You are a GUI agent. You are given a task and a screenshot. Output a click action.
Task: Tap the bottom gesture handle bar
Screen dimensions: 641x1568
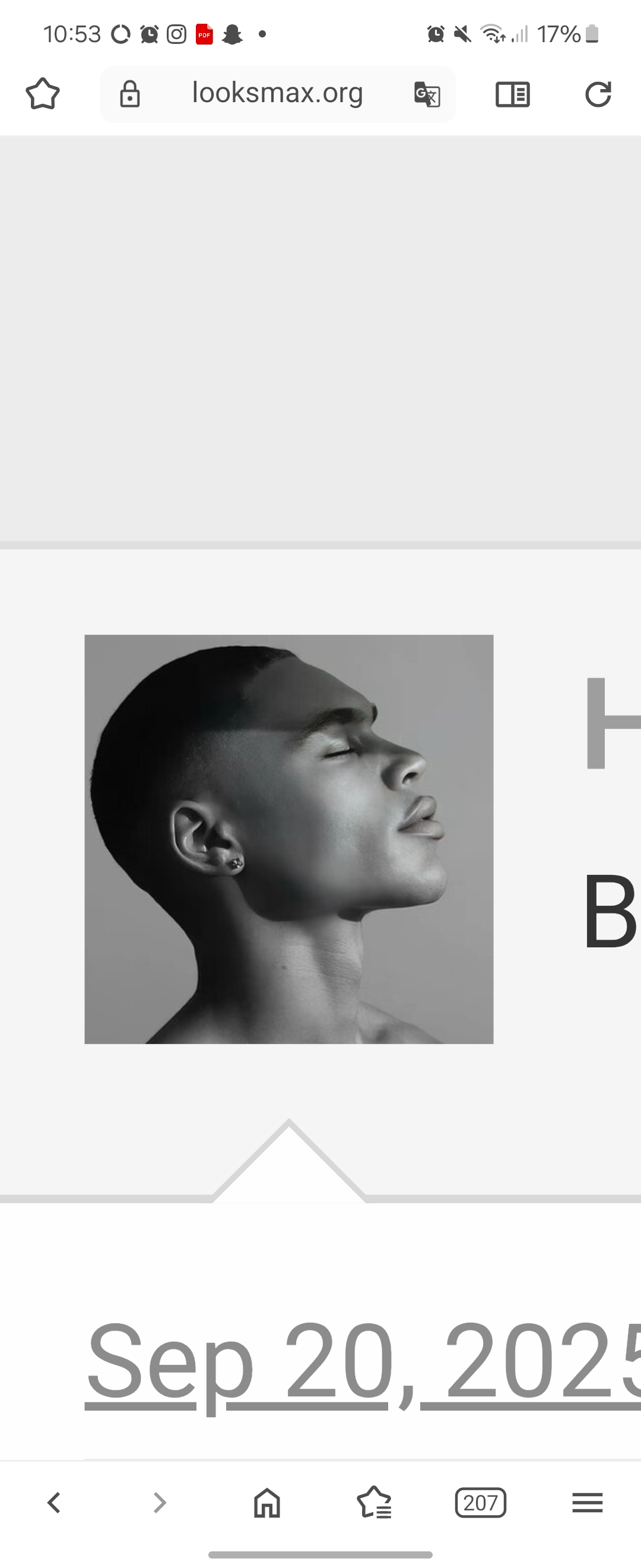(x=320, y=1554)
